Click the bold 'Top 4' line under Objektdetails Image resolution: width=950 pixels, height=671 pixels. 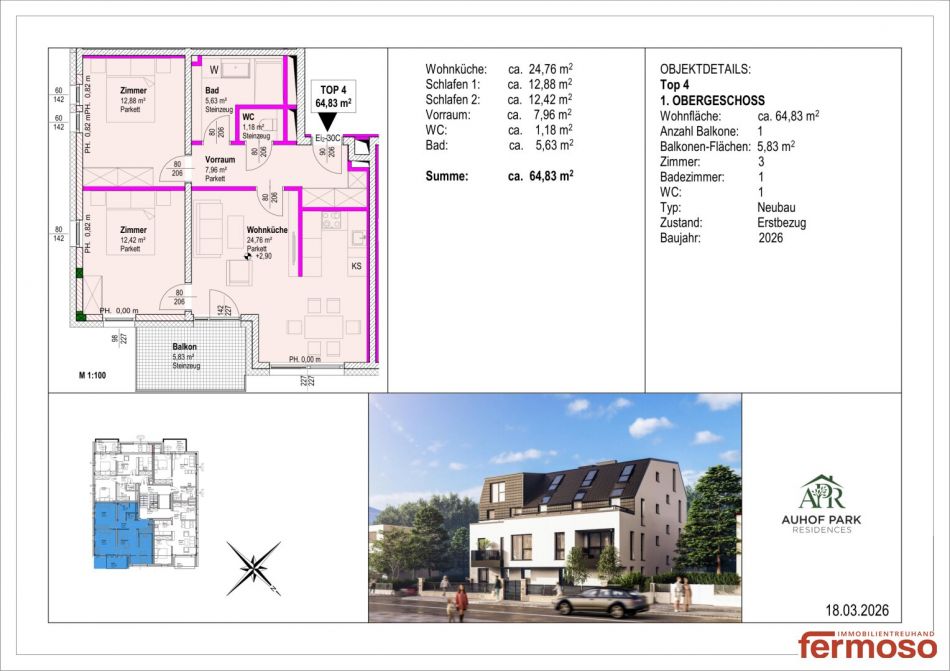pyautogui.click(x=674, y=85)
